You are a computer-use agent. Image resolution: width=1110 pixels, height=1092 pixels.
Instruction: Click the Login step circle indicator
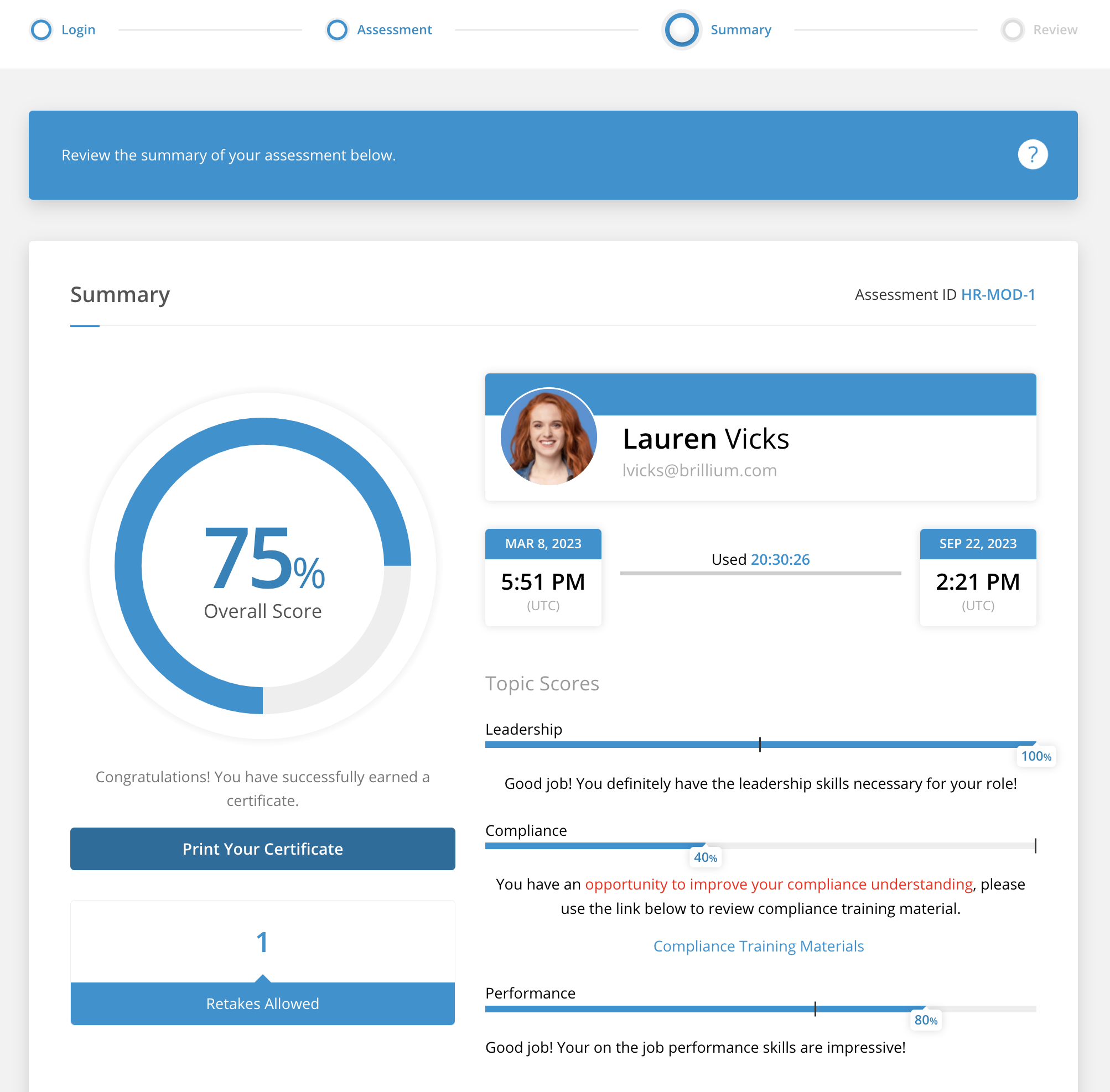(42, 29)
